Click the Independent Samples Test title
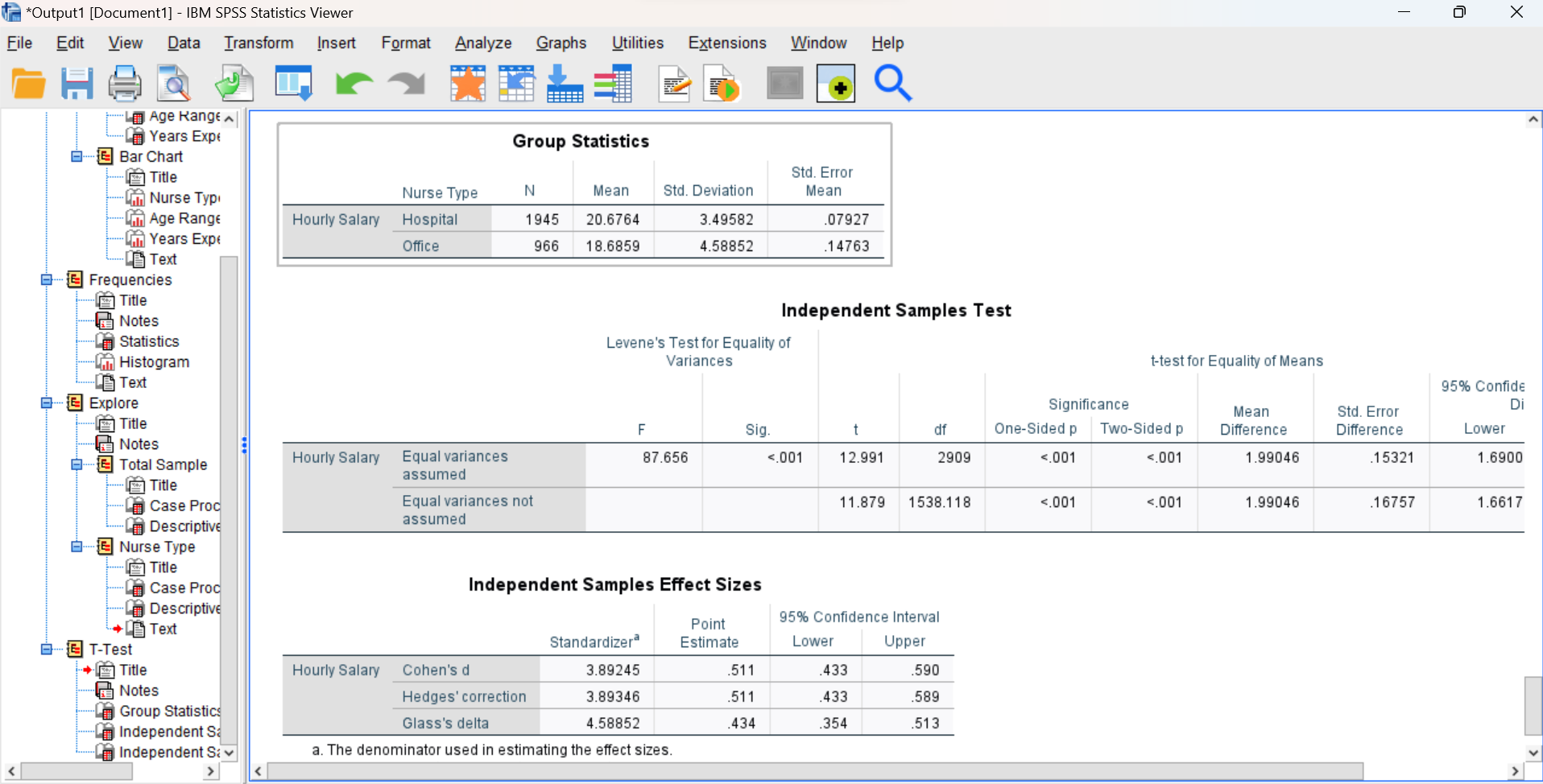Image resolution: width=1543 pixels, height=784 pixels. coord(896,311)
